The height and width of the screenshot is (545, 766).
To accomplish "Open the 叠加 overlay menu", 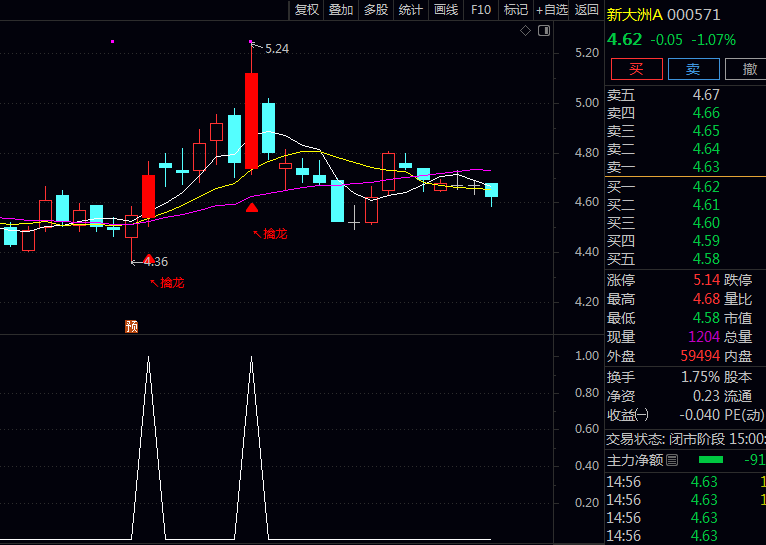I will (341, 10).
